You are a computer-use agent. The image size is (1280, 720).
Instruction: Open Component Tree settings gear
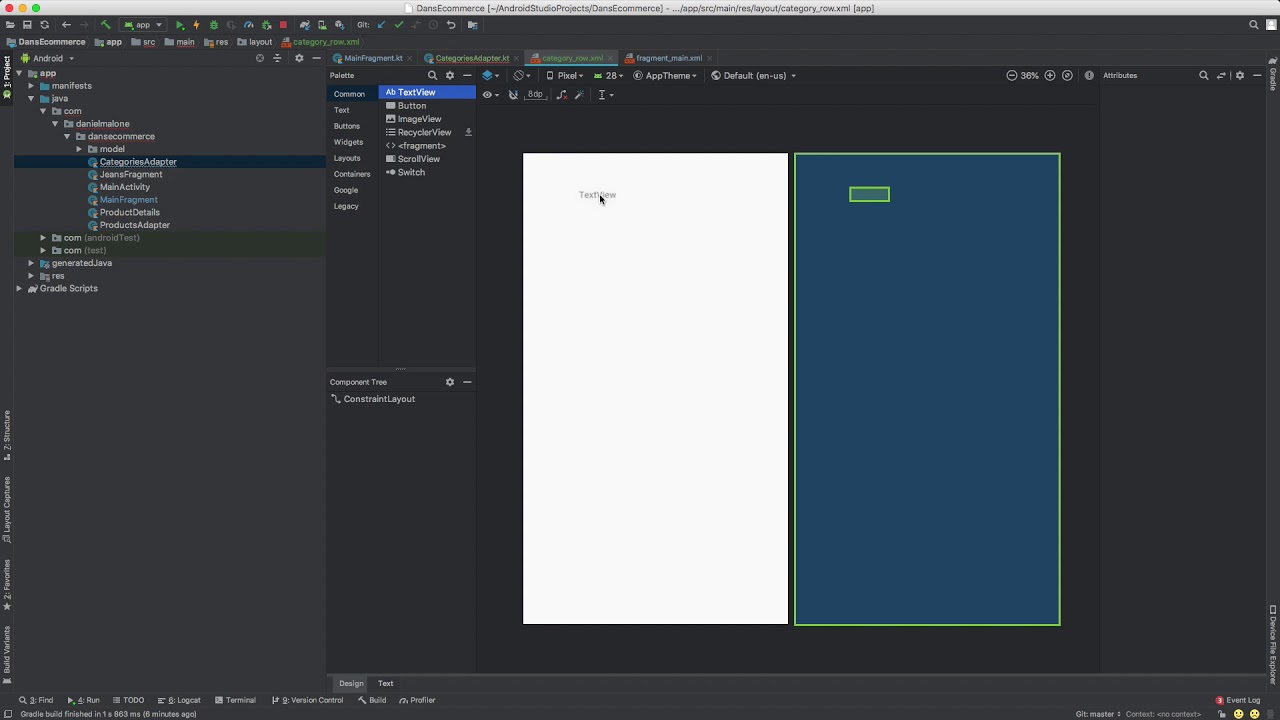coord(450,382)
